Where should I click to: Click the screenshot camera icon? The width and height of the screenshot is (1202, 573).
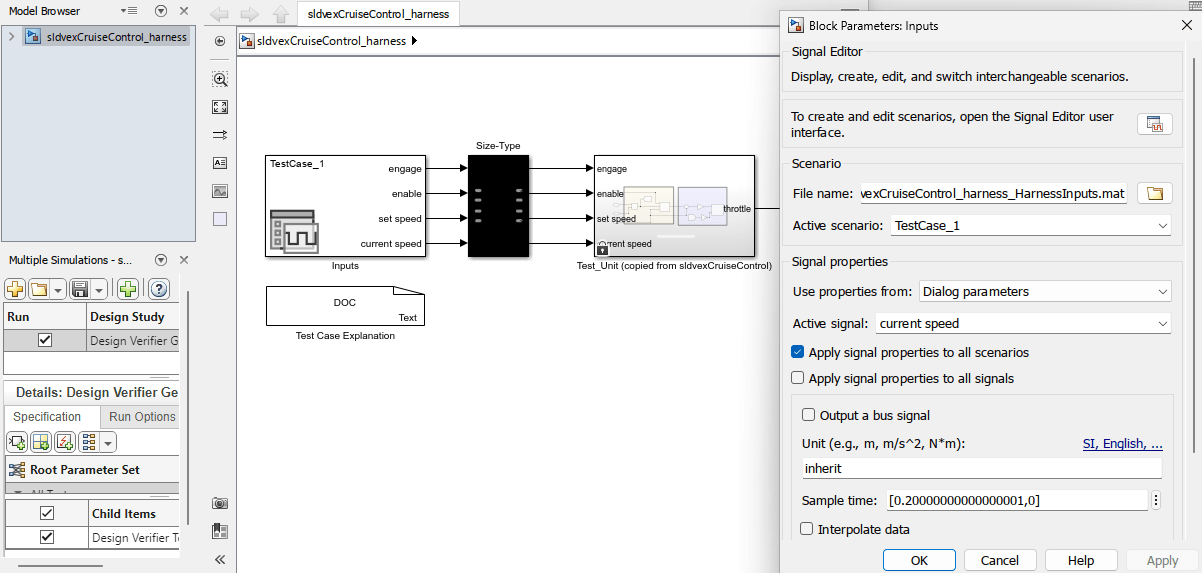220,503
